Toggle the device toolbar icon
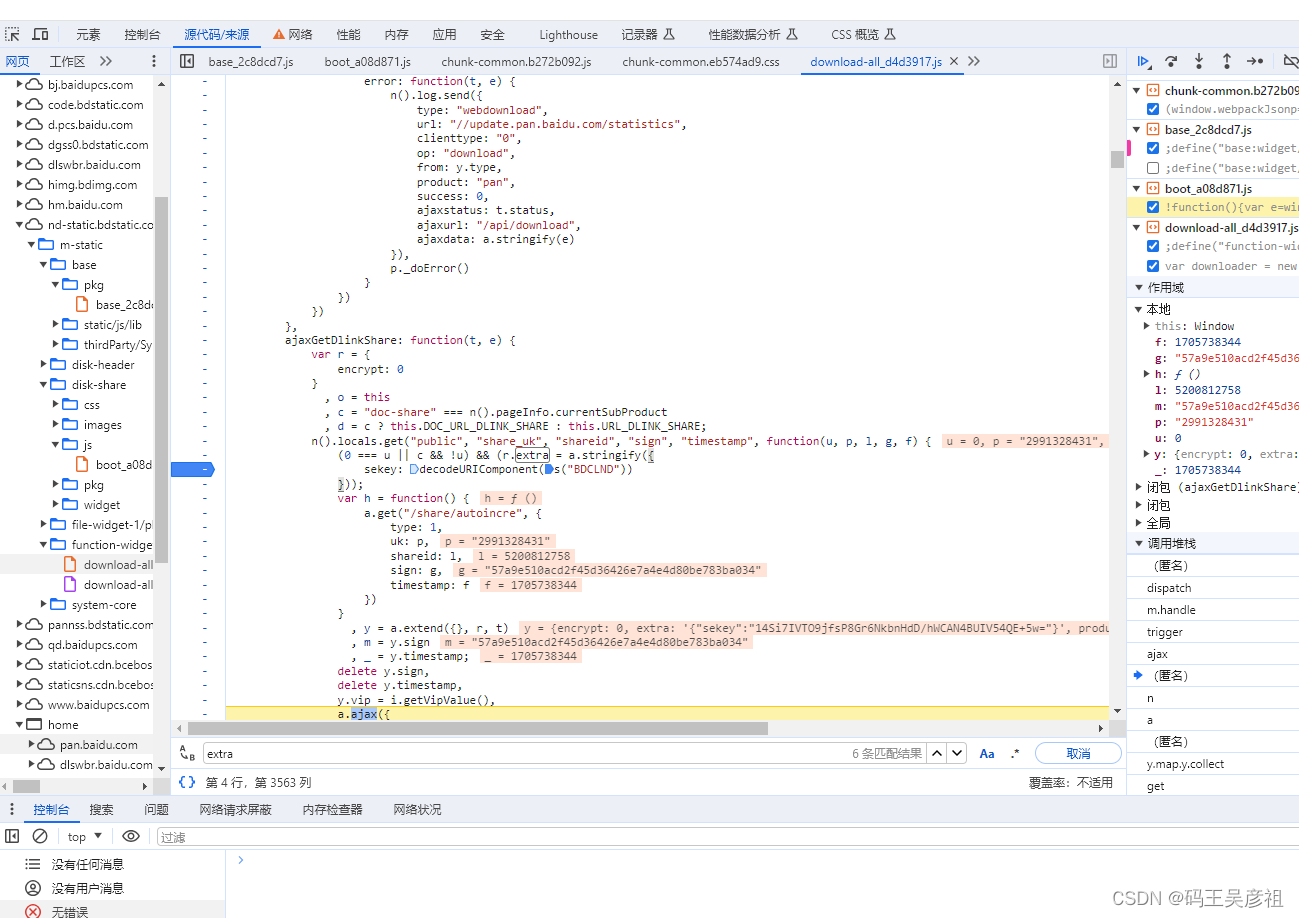The height and width of the screenshot is (918, 1299). 41,34
